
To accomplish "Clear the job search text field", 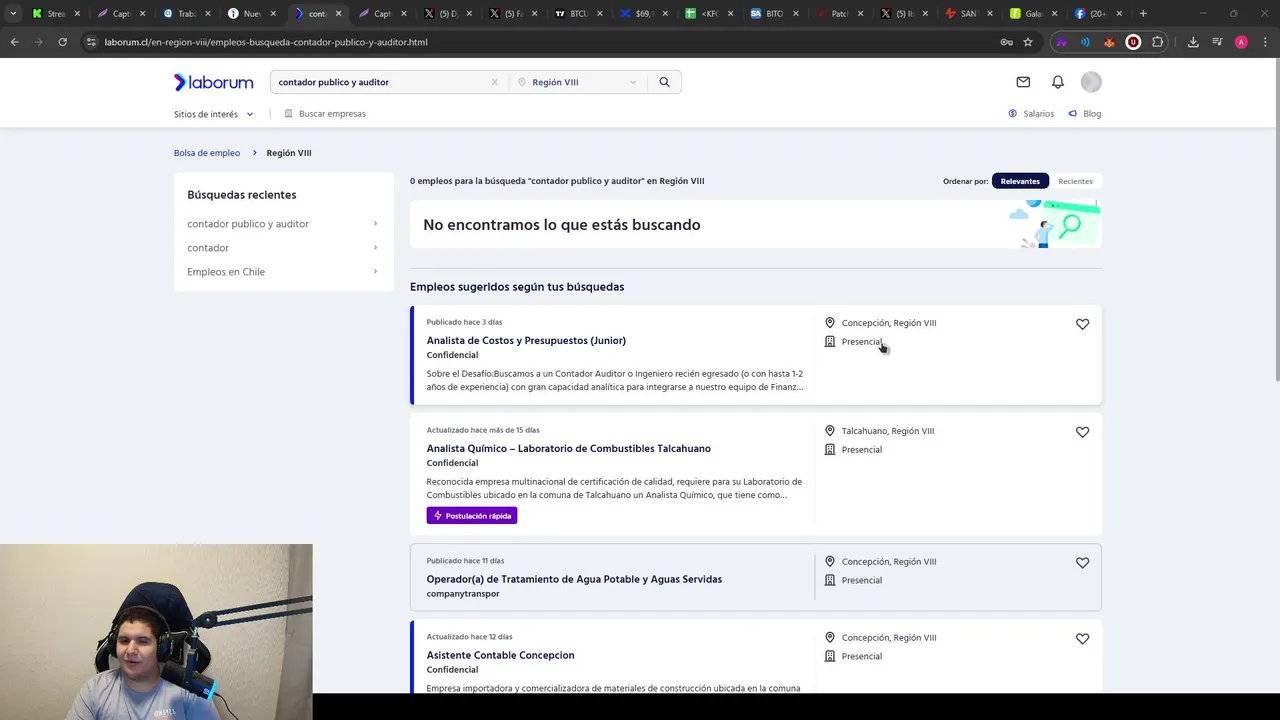I will [x=494, y=82].
